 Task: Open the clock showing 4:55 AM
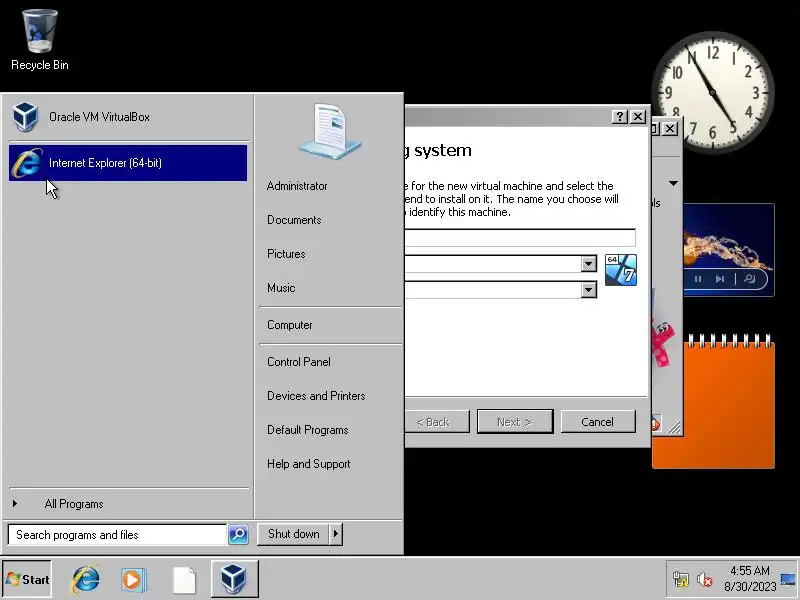coord(750,579)
